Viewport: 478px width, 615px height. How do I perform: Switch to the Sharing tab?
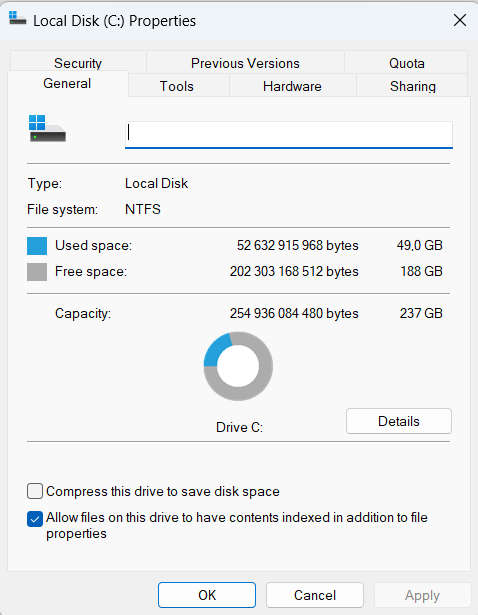(413, 86)
